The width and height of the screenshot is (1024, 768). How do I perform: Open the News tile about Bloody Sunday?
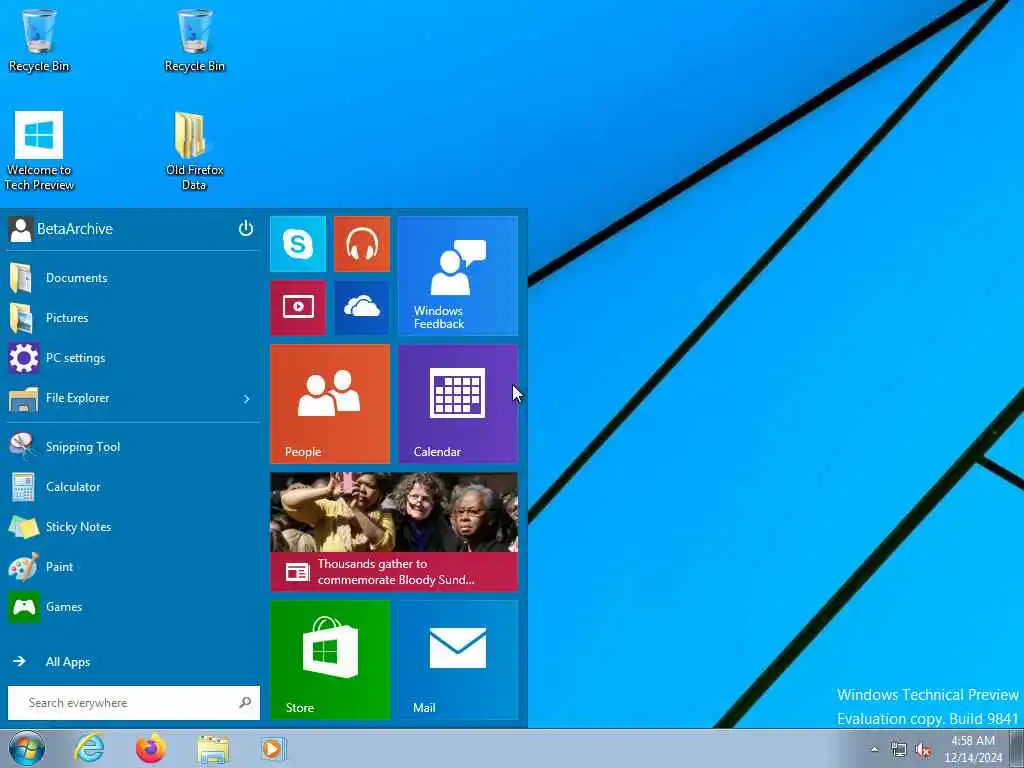(394, 532)
